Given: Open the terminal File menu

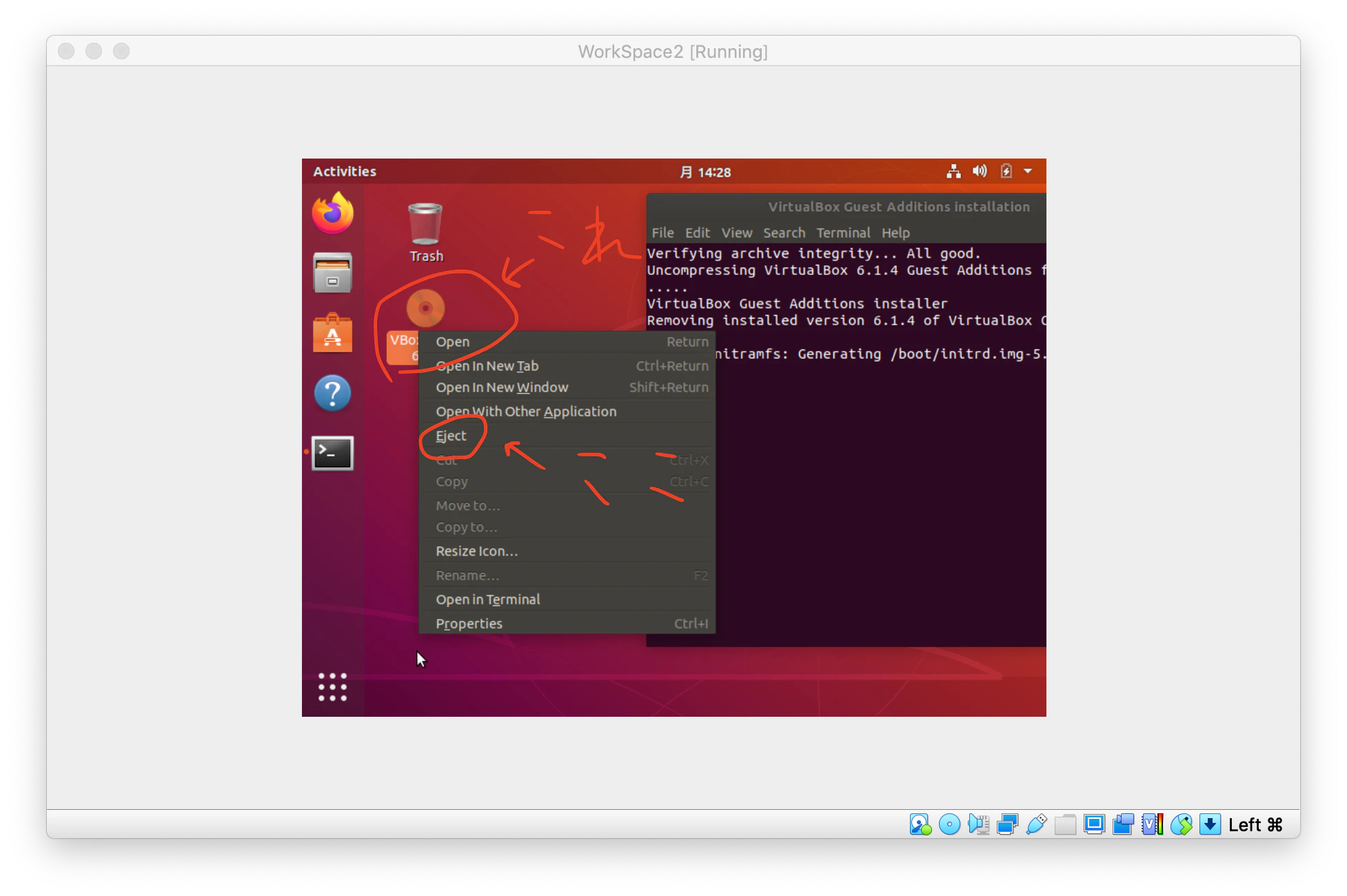Looking at the screenshot, I should (662, 233).
